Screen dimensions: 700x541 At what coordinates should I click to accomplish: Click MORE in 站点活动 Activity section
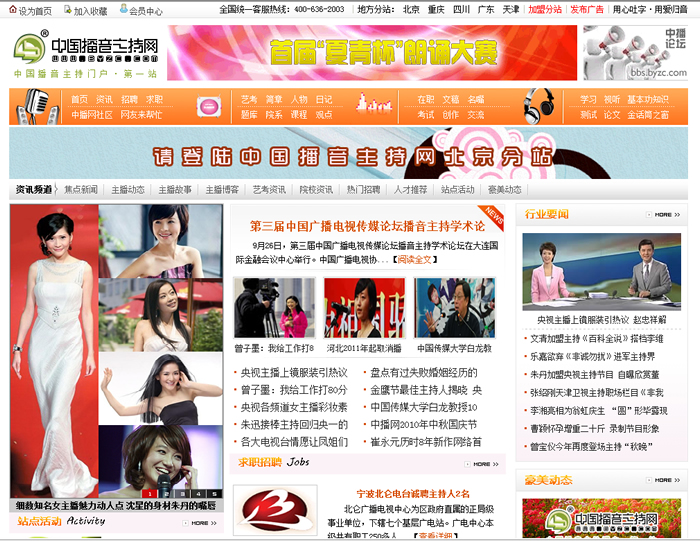pyautogui.click(x=200, y=523)
